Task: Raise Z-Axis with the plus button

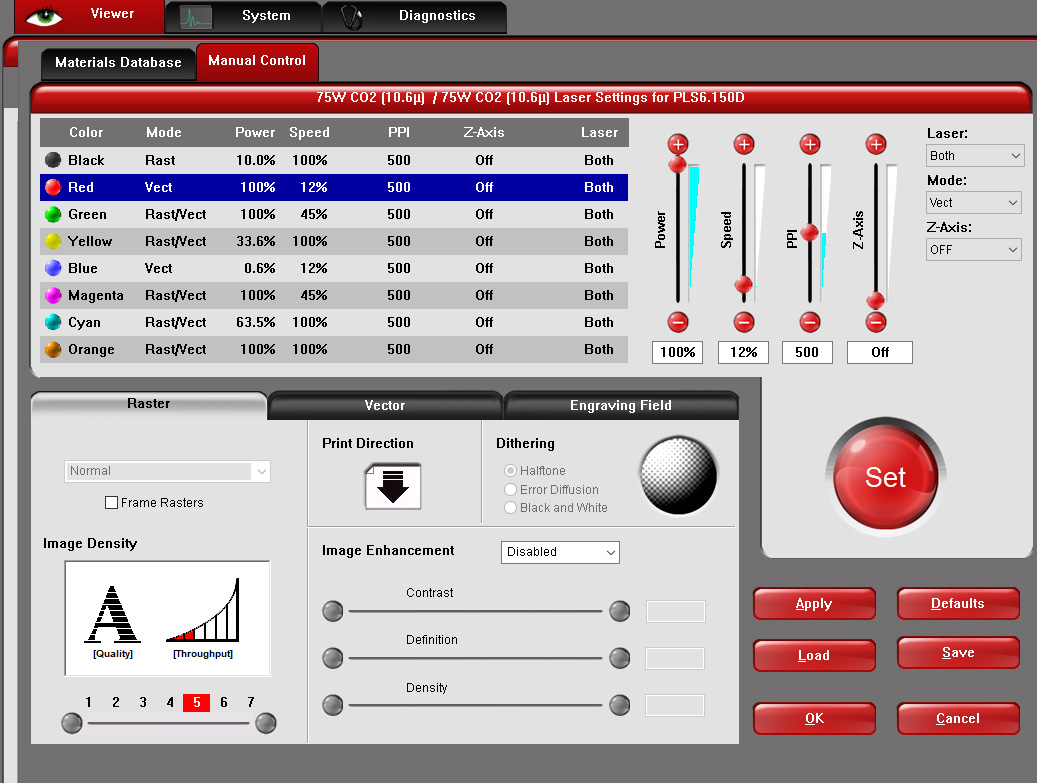Action: coord(876,144)
